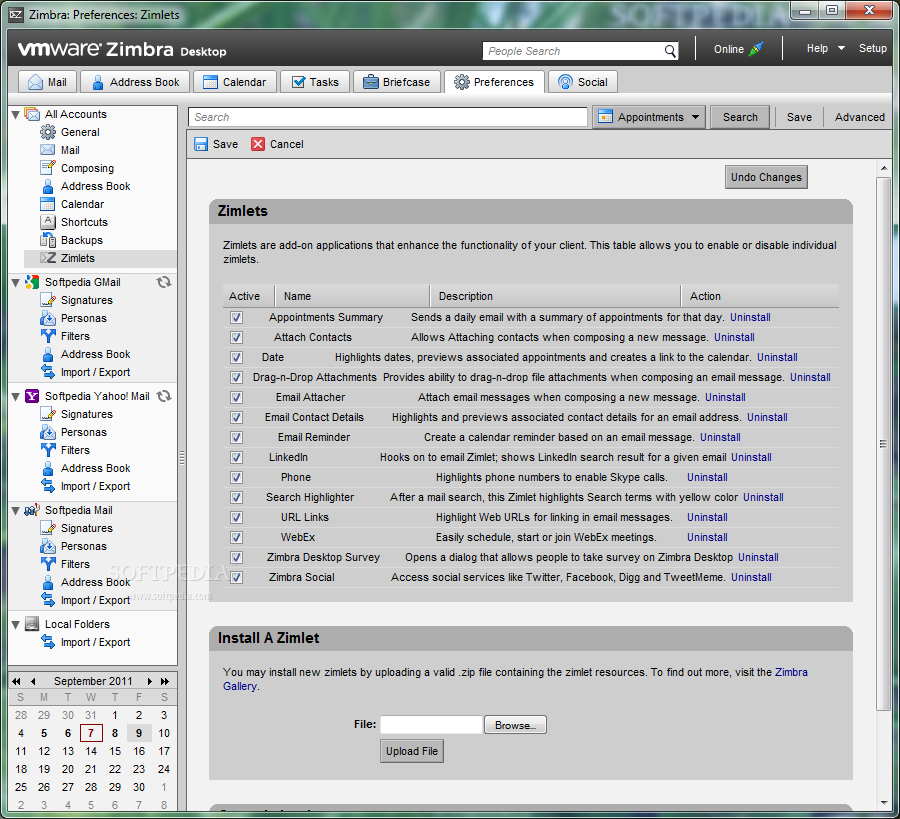Click the Zimlets Z icon in sidebar
The width and height of the screenshot is (900, 819).
click(48, 258)
